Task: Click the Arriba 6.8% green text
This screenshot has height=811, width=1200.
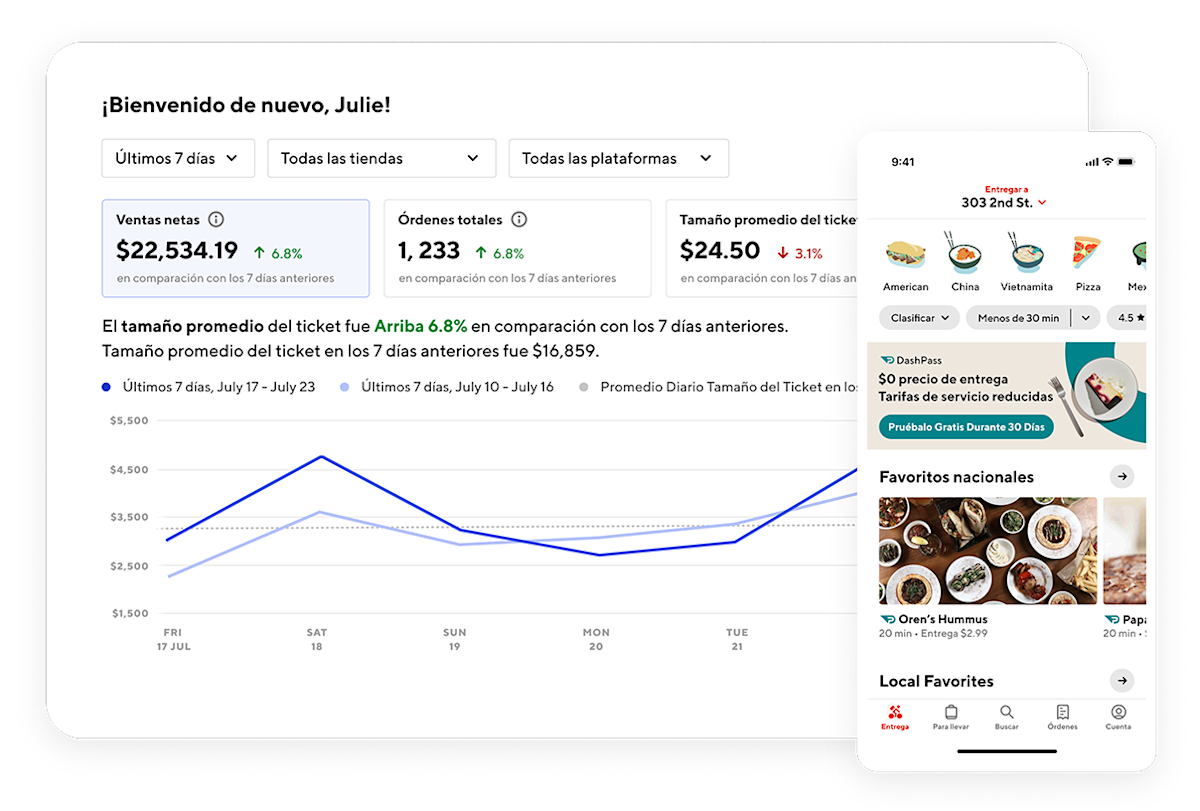Action: point(420,326)
